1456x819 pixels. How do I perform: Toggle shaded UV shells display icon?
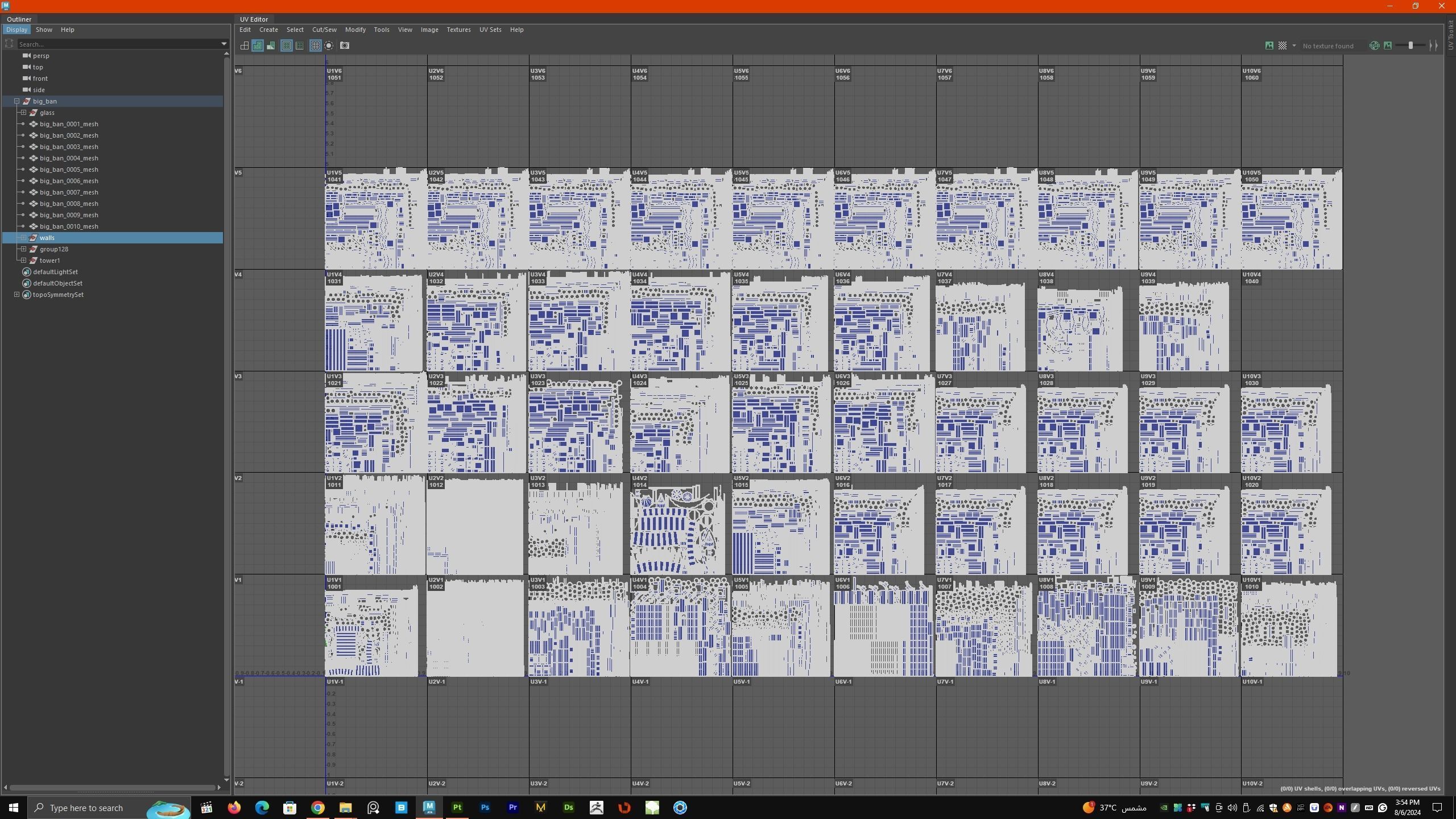coord(258,45)
